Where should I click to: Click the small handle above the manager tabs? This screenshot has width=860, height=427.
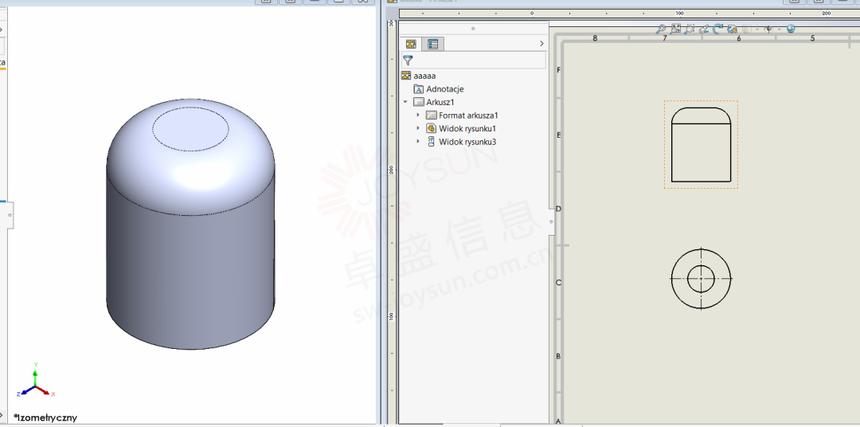click(x=473, y=29)
